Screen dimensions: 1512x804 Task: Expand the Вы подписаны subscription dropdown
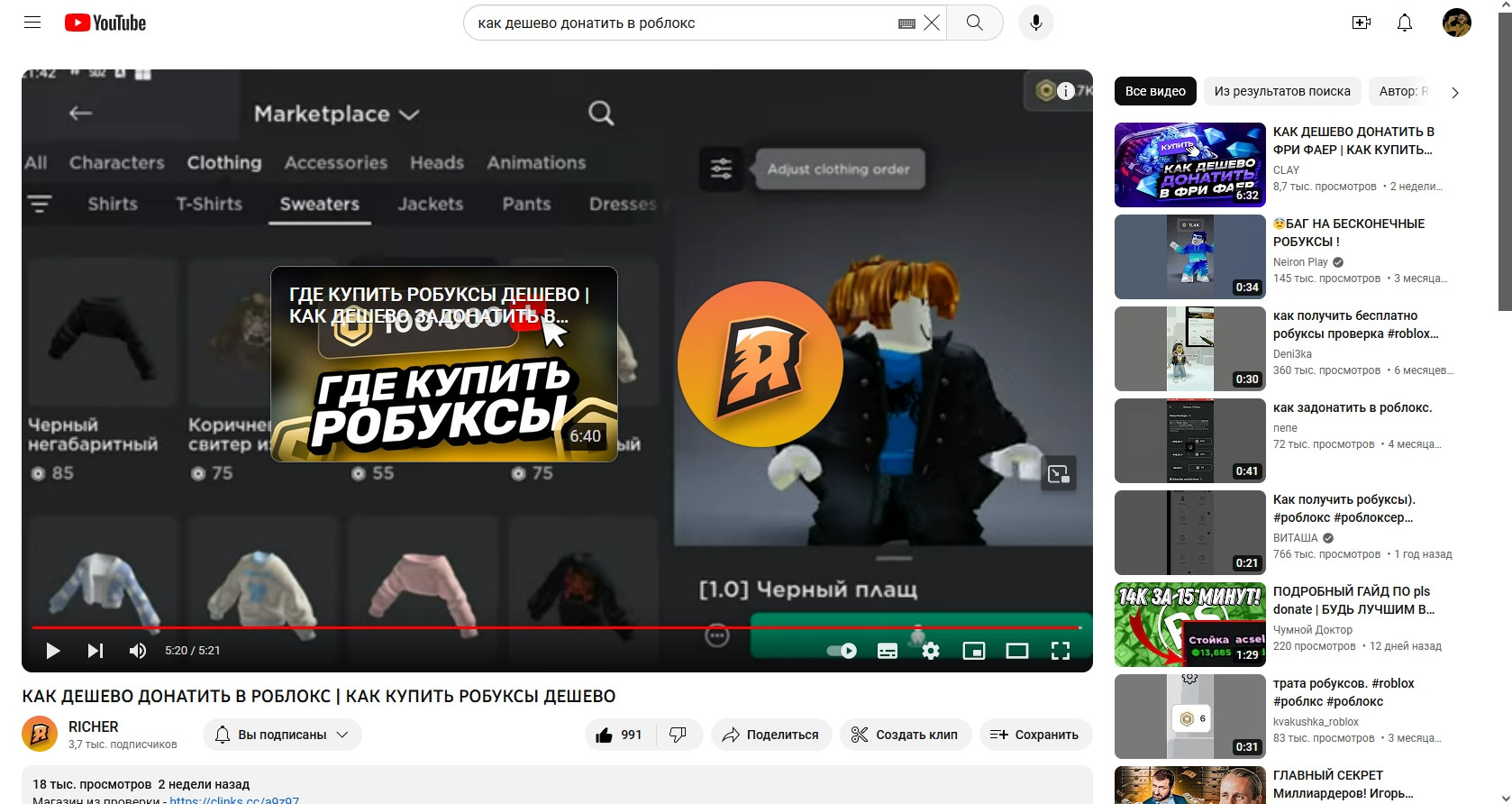tap(282, 735)
